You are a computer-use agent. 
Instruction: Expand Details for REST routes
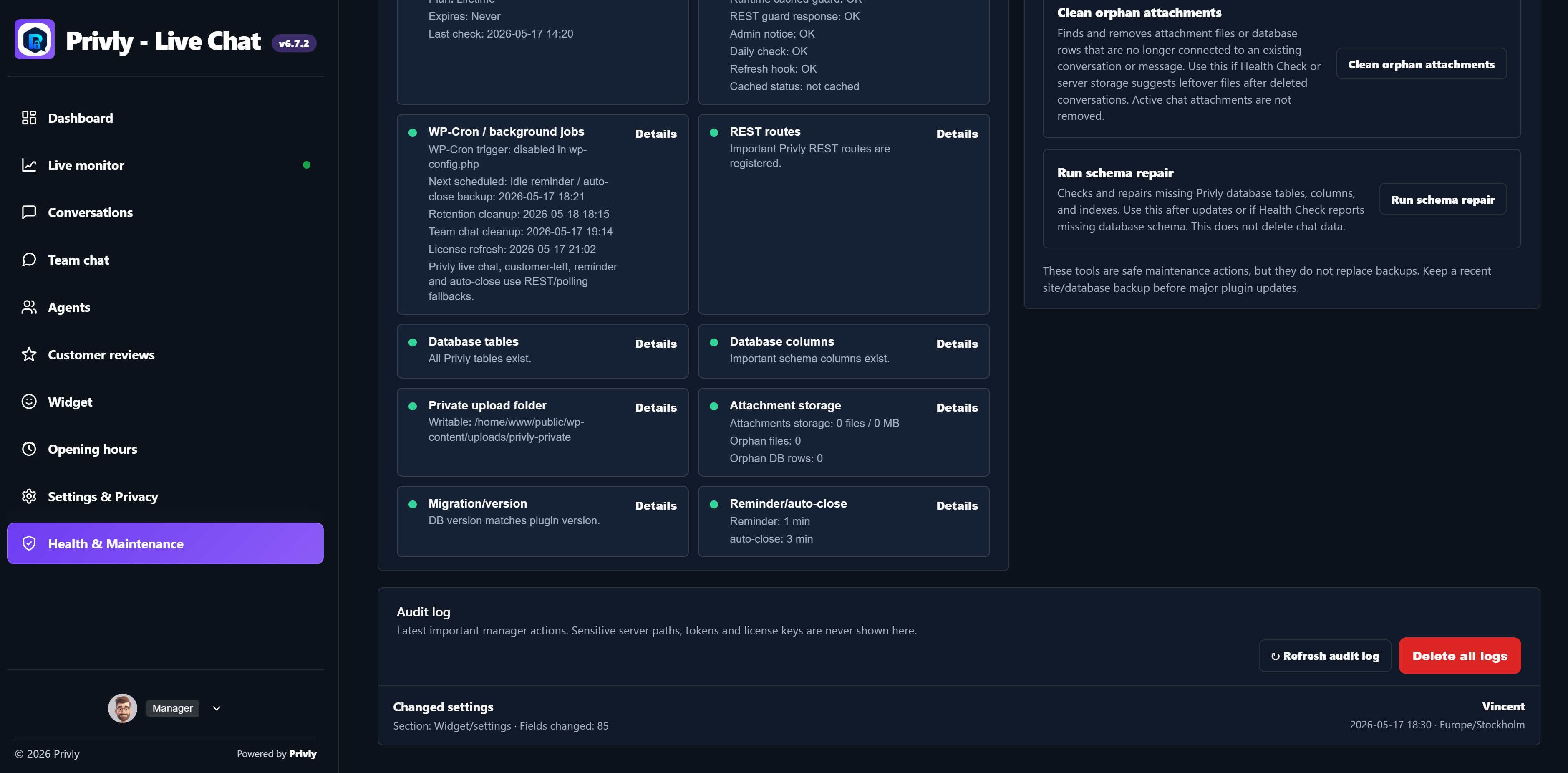(x=957, y=134)
